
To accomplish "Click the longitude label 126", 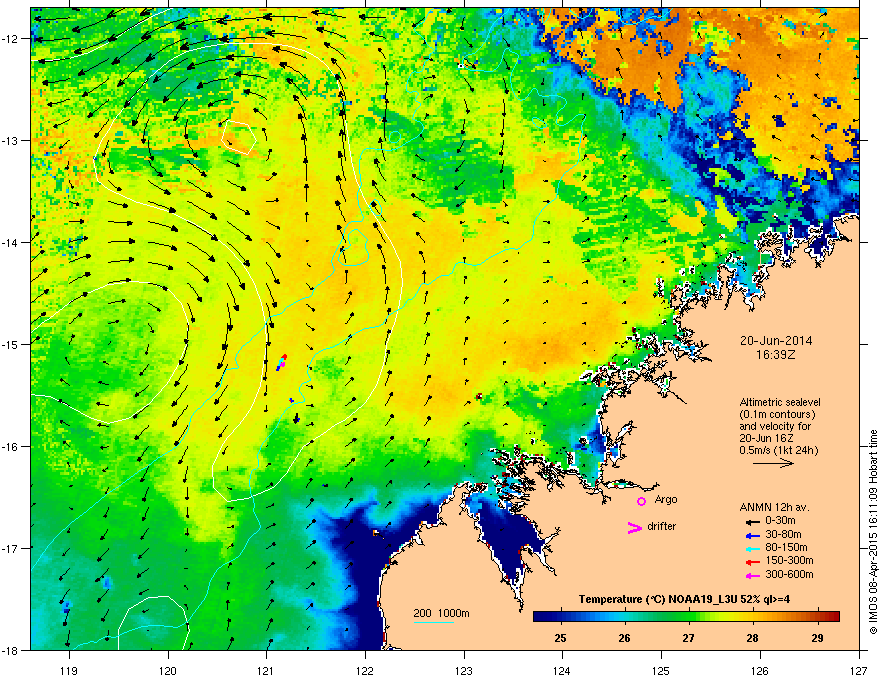I will 760,671.
